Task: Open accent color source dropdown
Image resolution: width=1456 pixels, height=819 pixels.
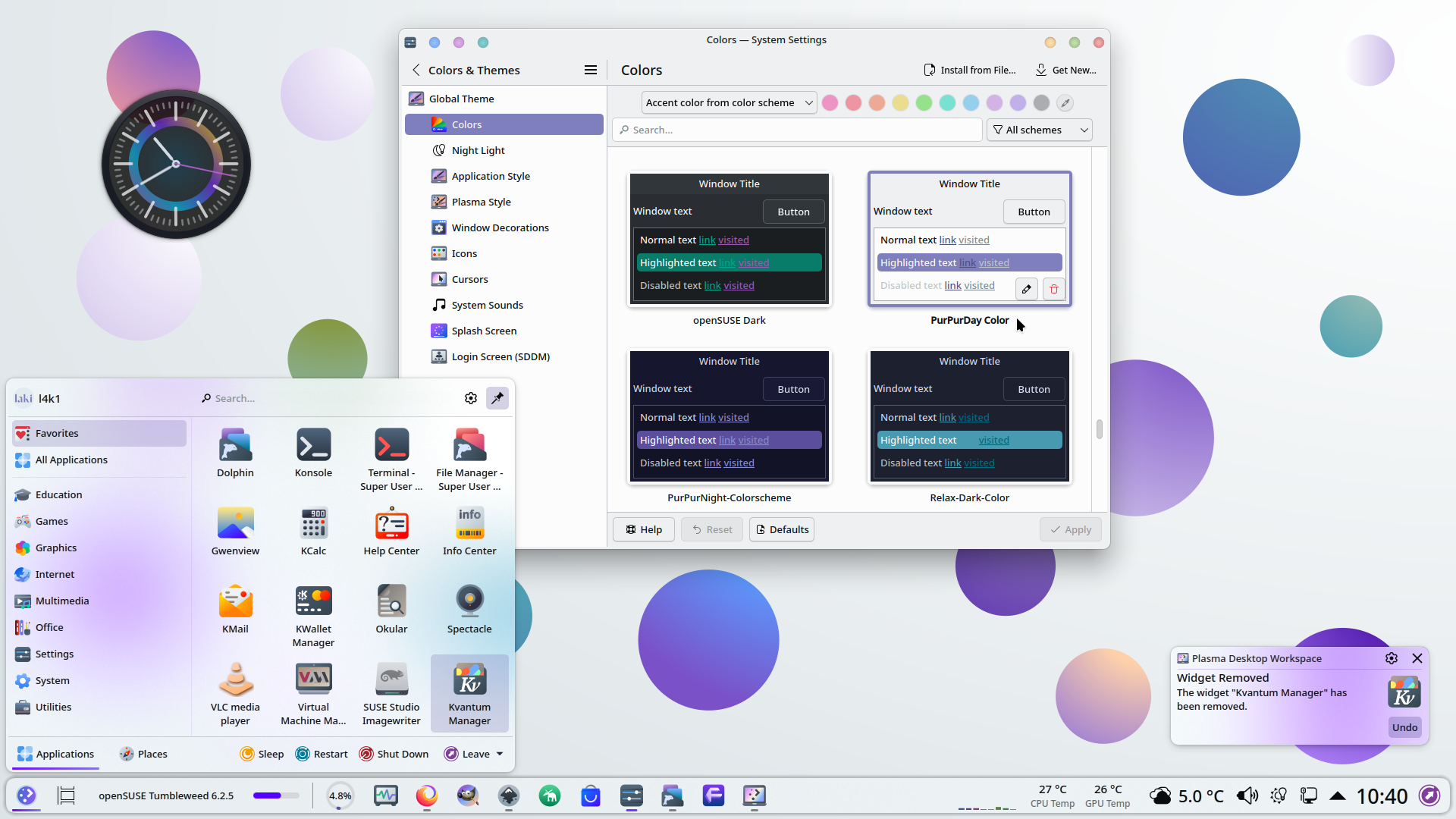Action: [x=729, y=102]
